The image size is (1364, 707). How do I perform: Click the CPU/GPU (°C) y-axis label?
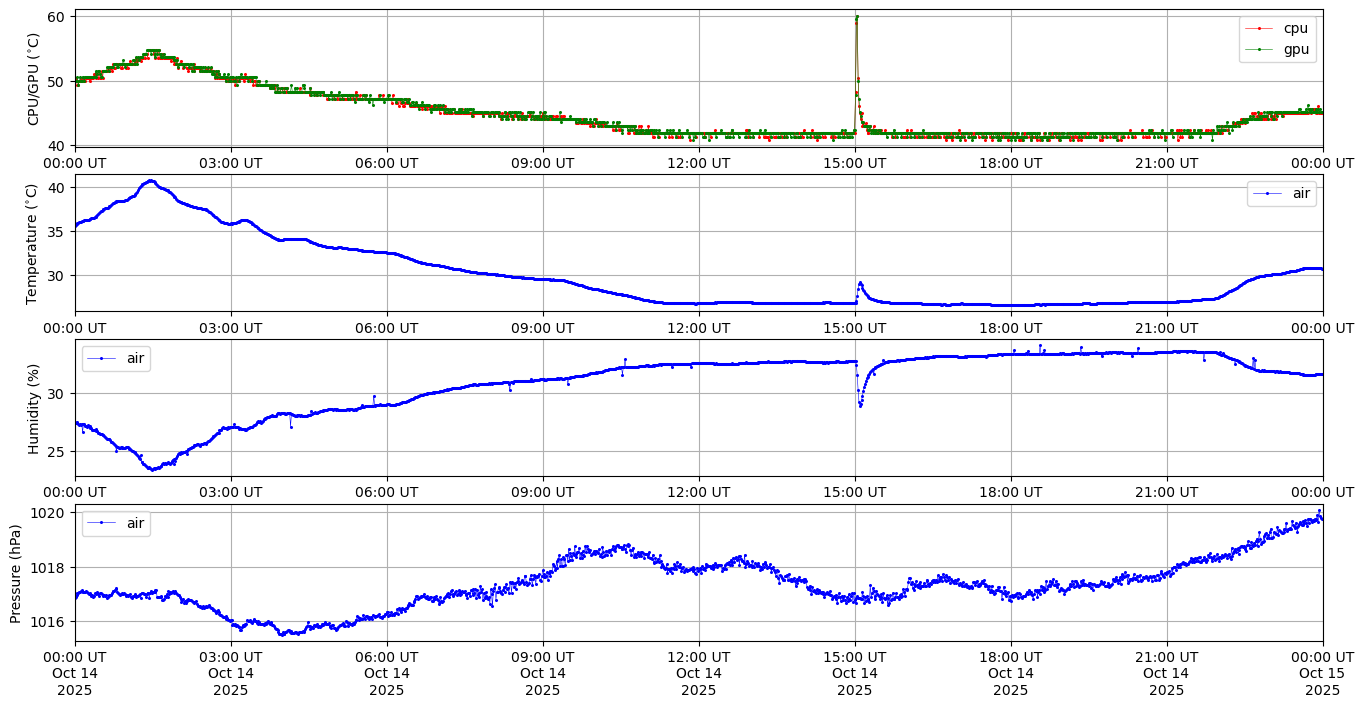(x=33, y=79)
